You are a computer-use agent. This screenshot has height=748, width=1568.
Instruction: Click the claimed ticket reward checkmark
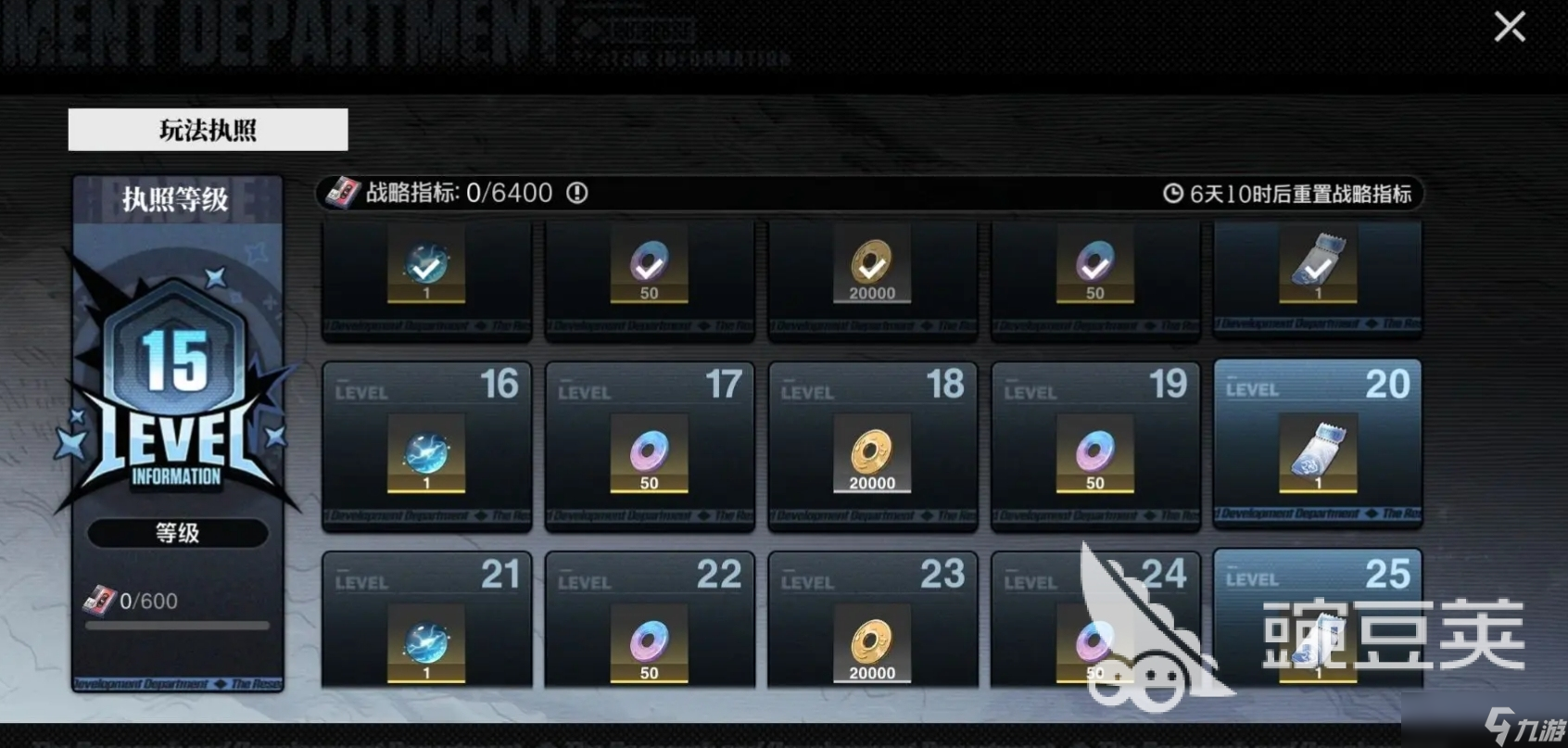click(1318, 264)
